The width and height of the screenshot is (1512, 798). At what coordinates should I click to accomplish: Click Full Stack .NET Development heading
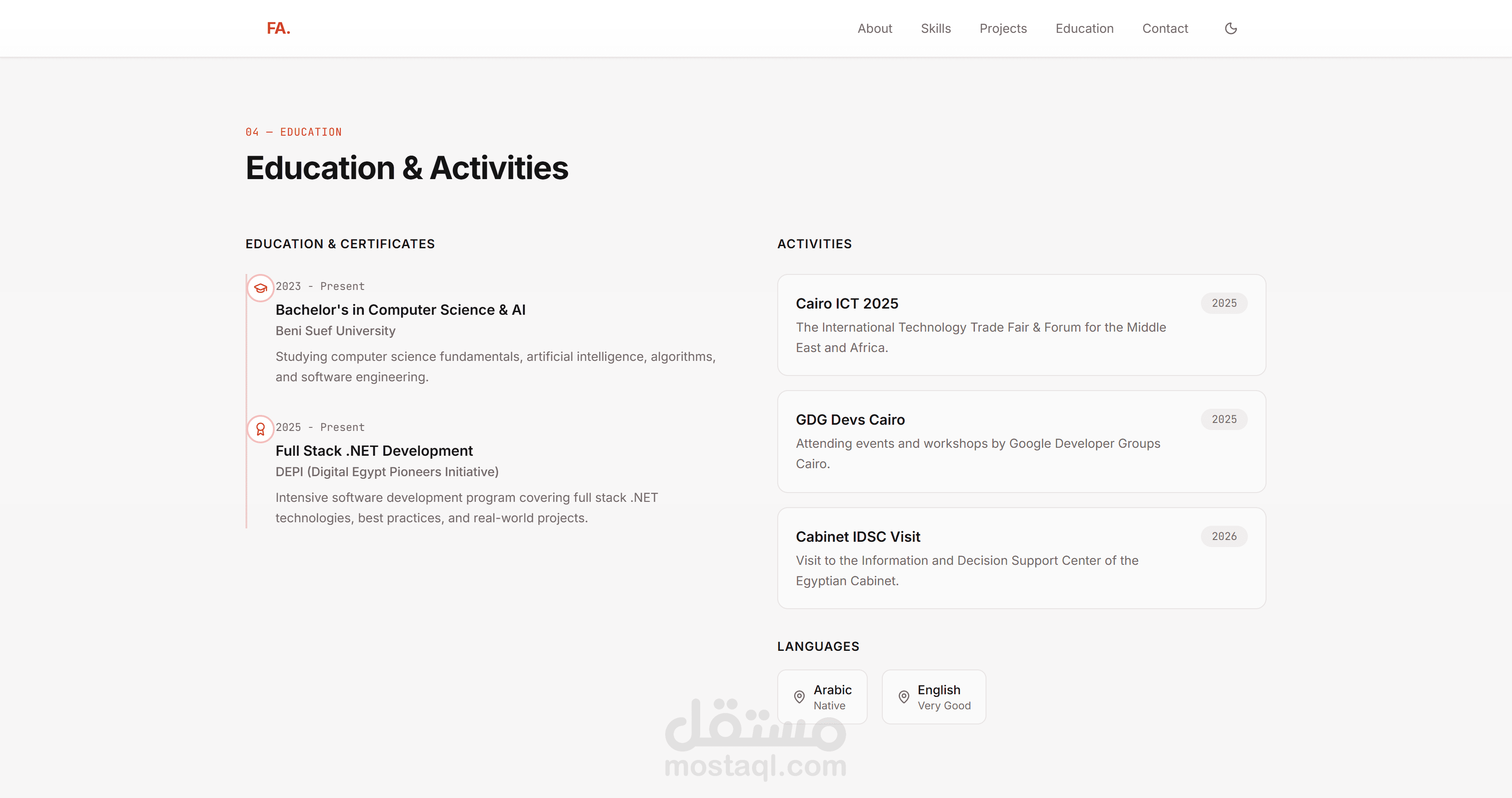374,451
